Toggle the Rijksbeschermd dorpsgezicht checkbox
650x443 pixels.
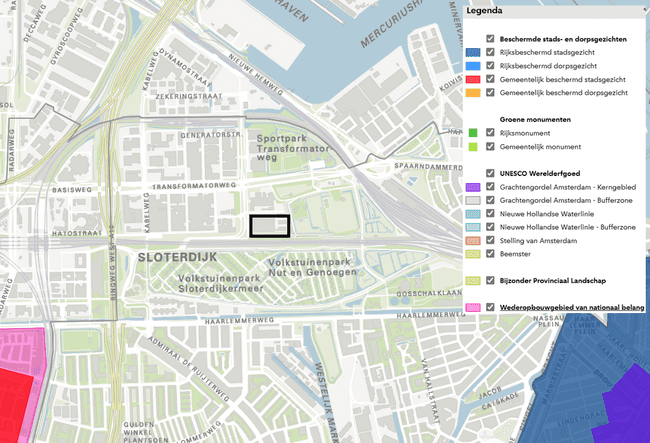490,65
